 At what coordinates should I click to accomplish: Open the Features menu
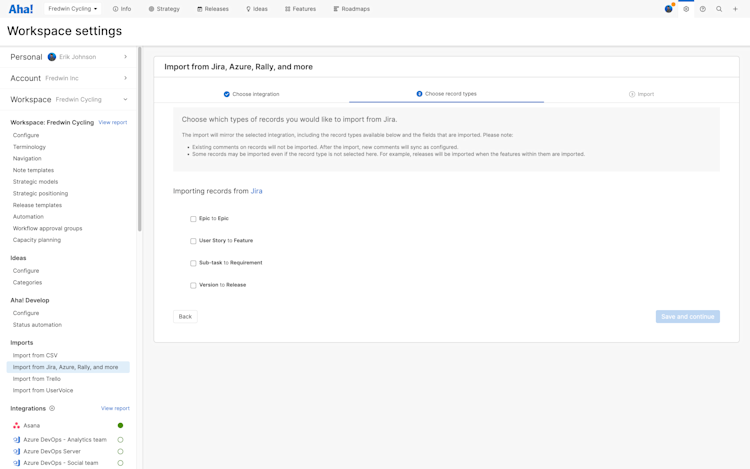tap(300, 9)
